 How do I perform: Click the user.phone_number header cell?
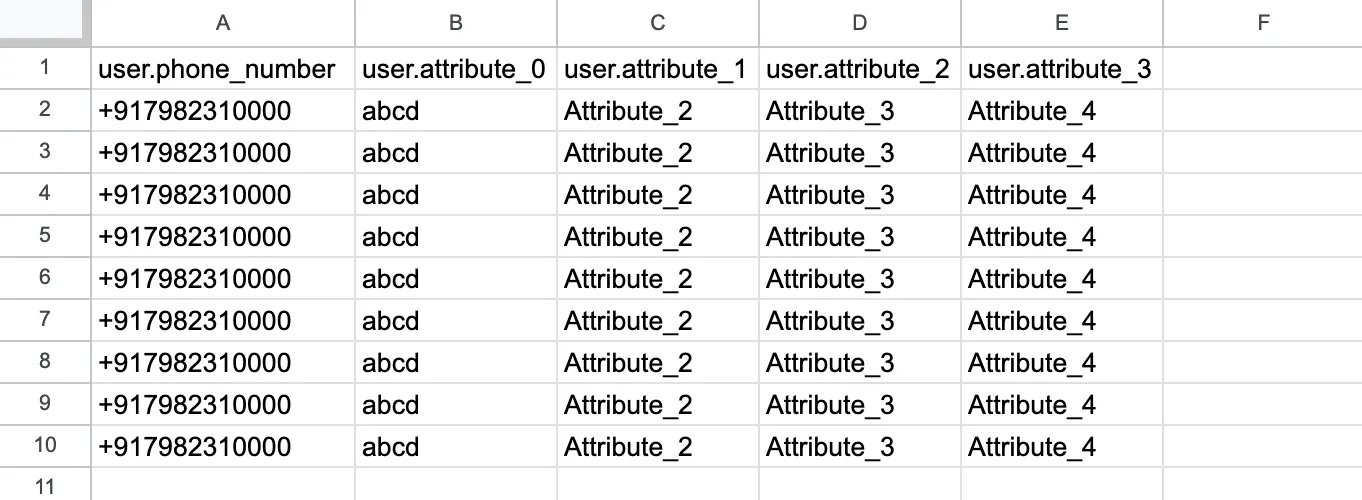pyautogui.click(x=223, y=68)
